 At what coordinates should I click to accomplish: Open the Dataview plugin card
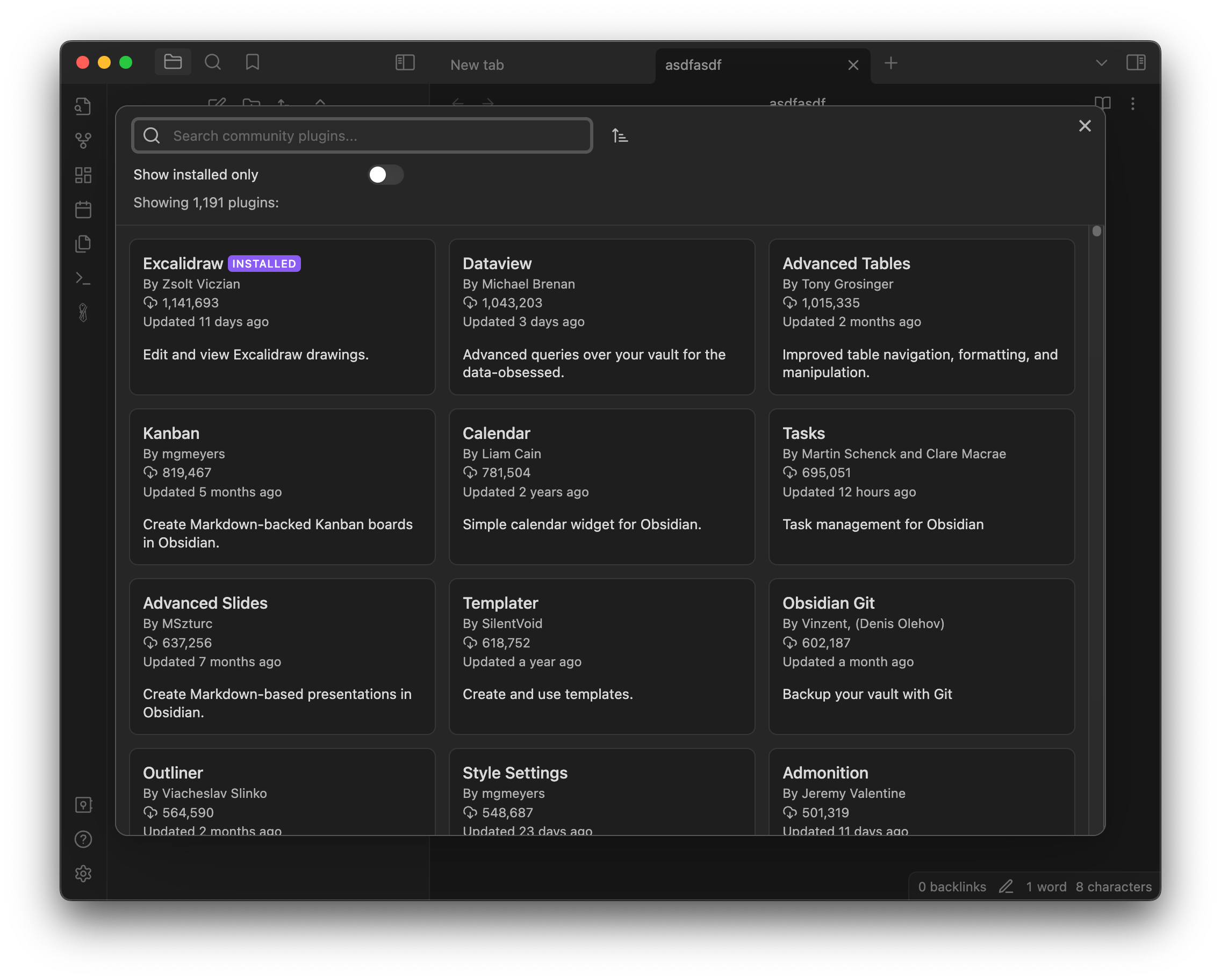[601, 316]
